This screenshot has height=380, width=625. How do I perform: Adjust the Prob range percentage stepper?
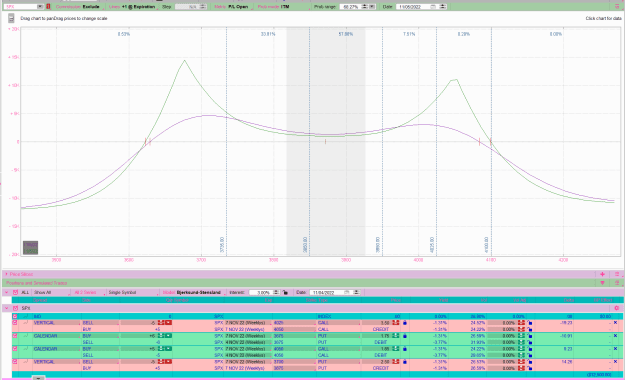click(364, 7)
